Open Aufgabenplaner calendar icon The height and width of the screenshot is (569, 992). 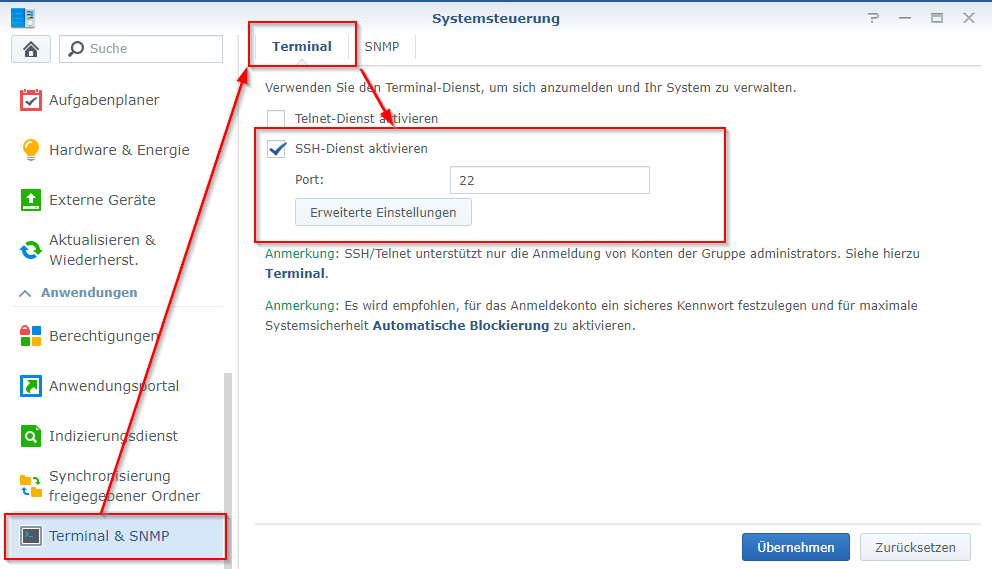pos(31,100)
